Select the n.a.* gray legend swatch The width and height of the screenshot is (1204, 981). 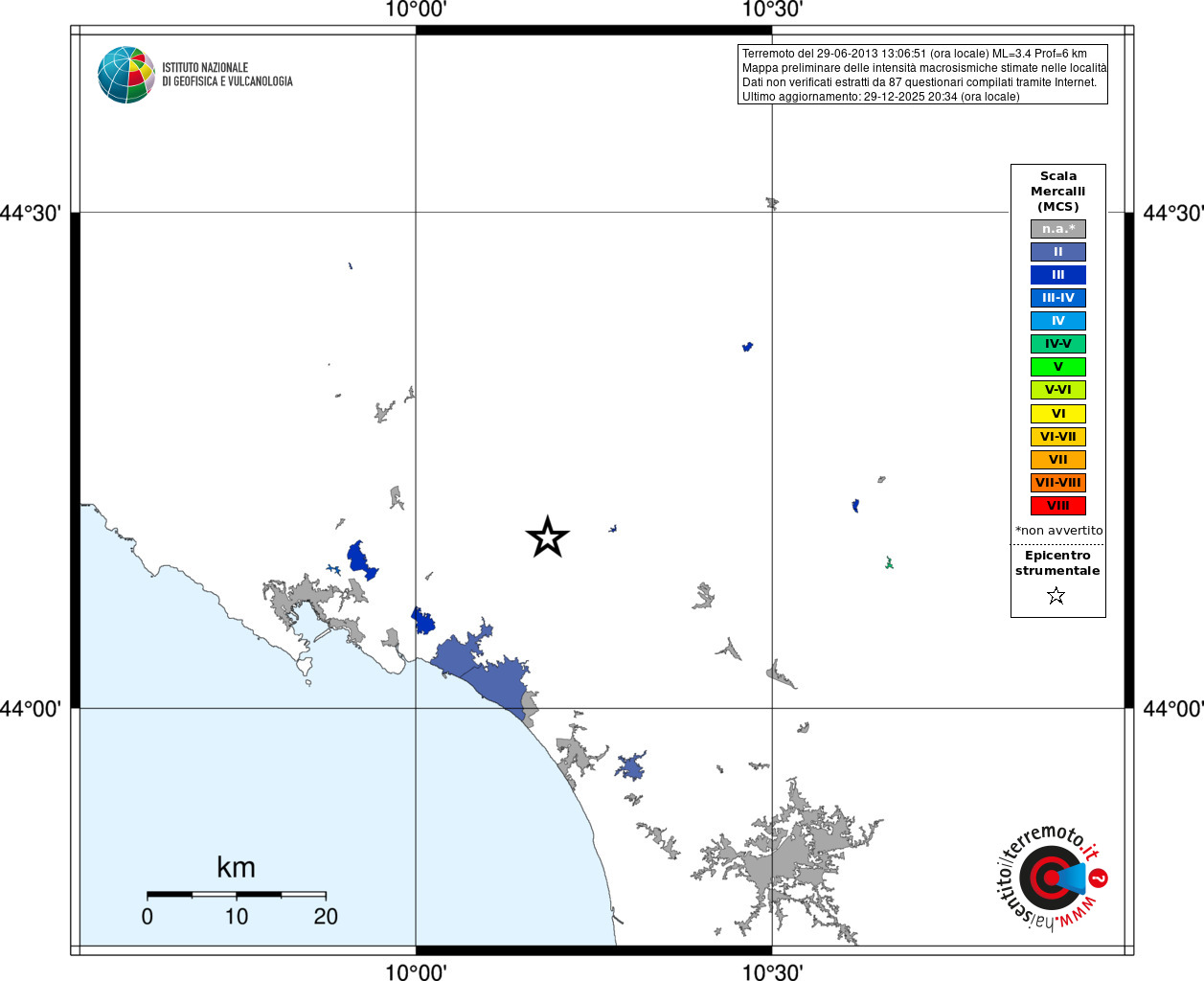tap(1058, 229)
